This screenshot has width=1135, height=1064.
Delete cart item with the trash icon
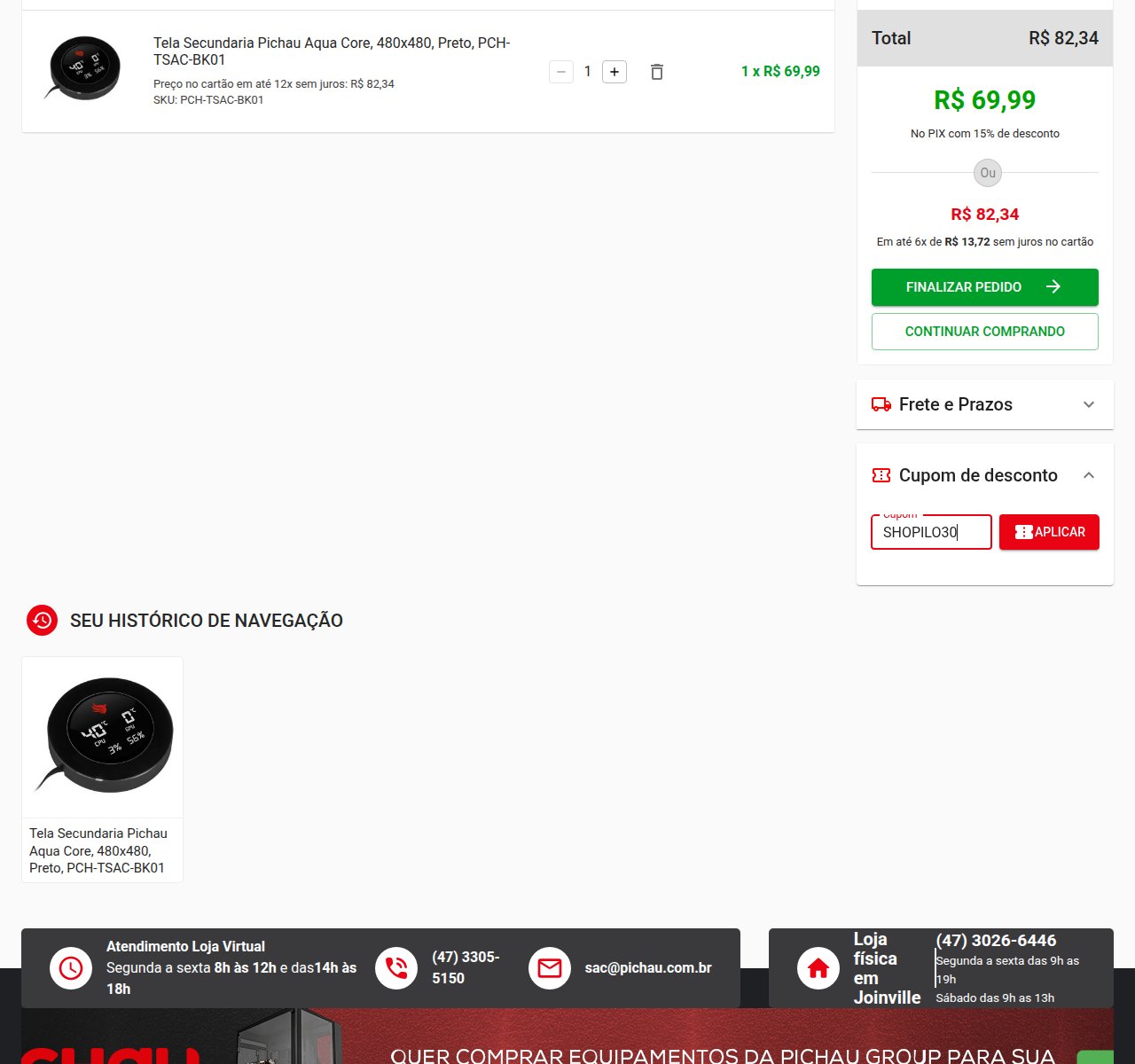point(657,72)
